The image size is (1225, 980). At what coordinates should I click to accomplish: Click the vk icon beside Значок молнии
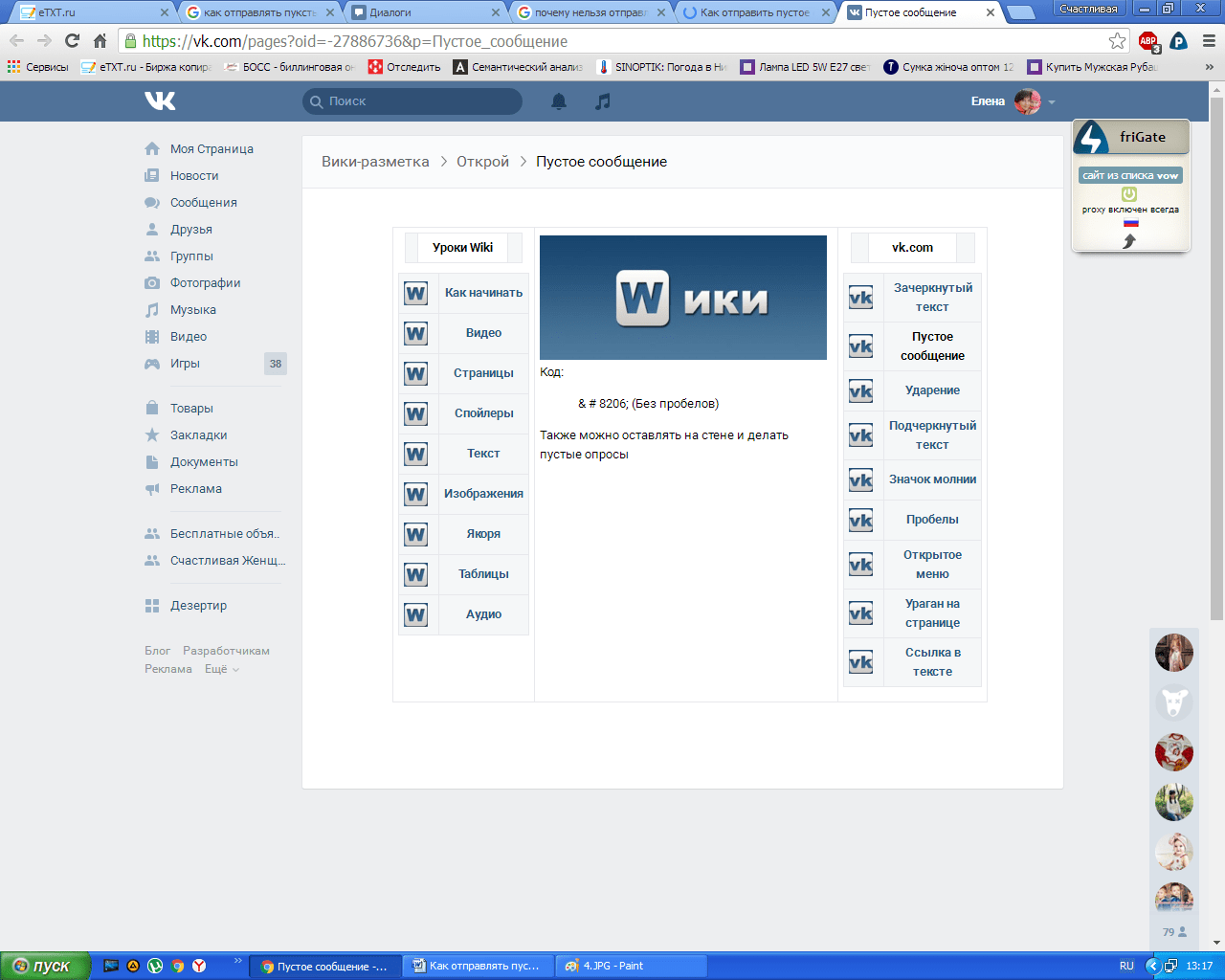(860, 480)
